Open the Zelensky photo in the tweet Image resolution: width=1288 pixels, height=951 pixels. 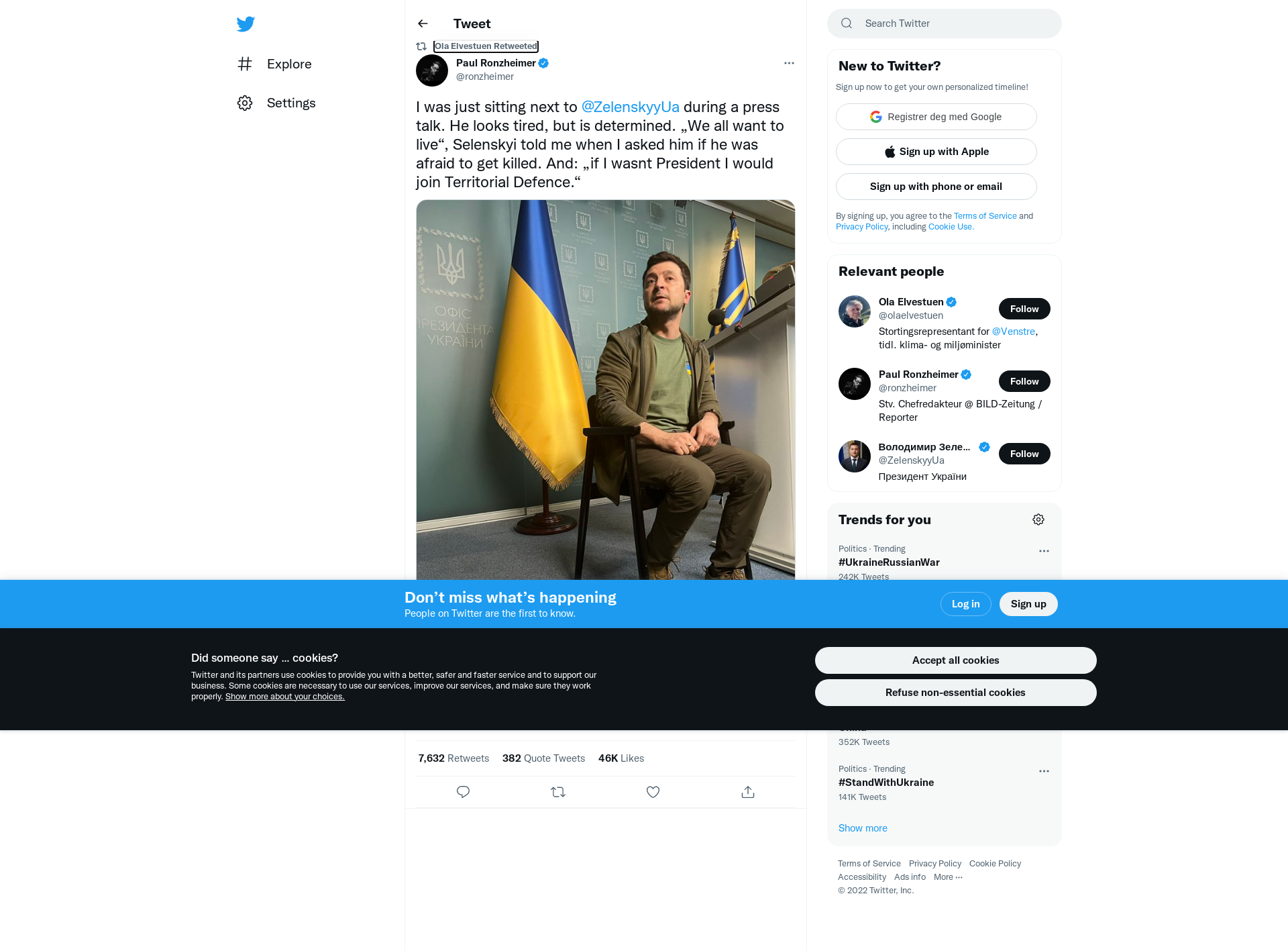(x=605, y=390)
